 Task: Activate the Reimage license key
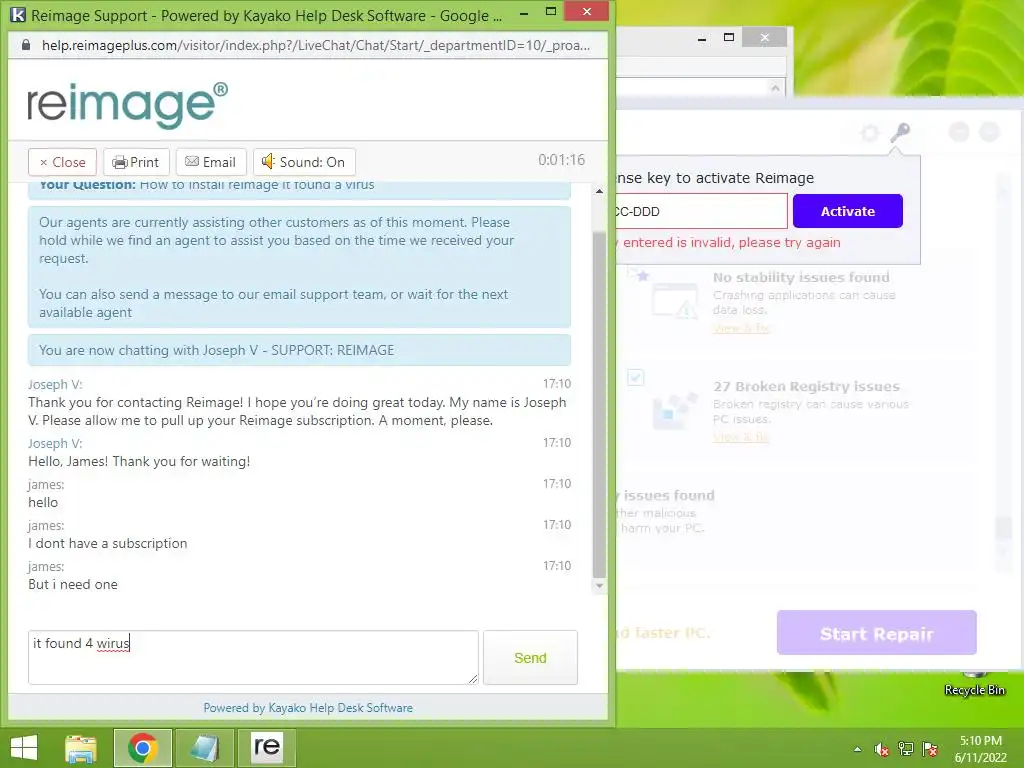[x=848, y=211]
